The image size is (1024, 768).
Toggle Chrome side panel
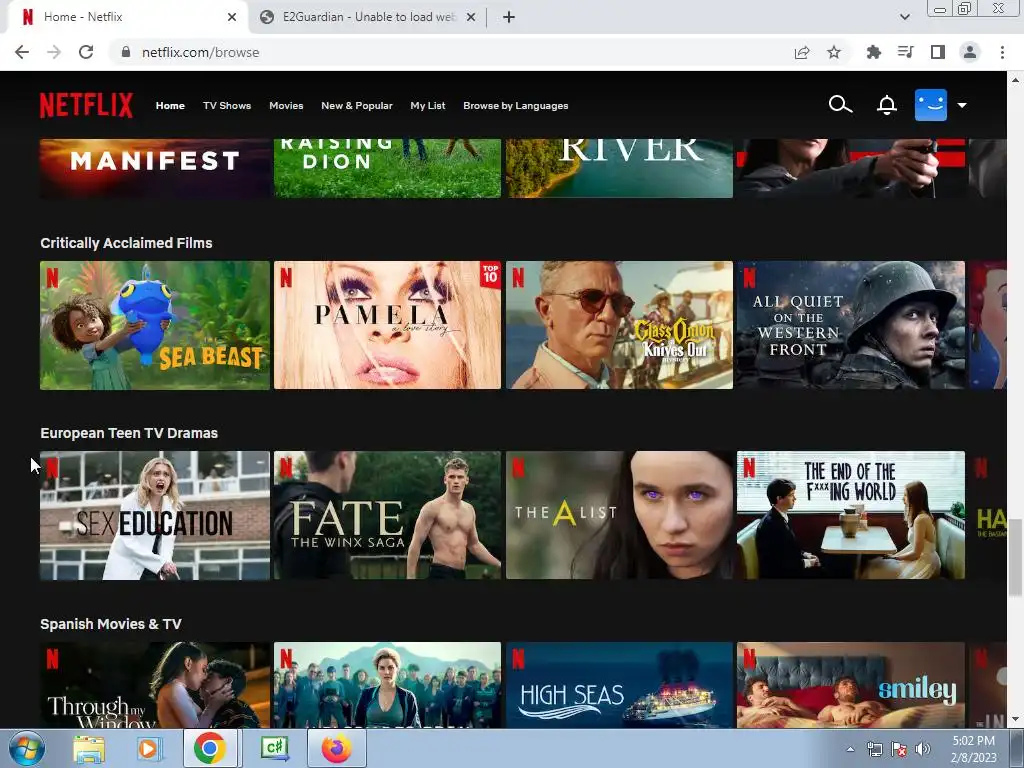[938, 52]
